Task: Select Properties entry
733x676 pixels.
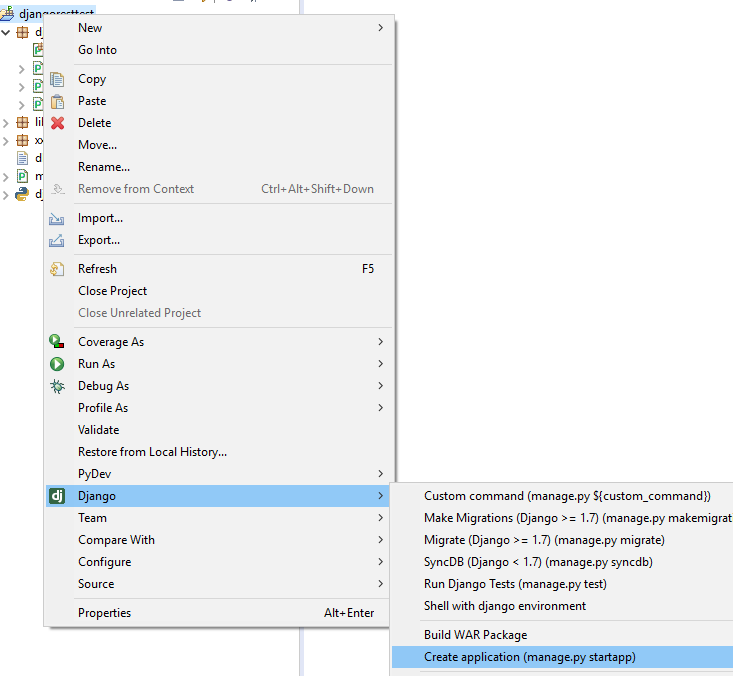Action: [218, 612]
